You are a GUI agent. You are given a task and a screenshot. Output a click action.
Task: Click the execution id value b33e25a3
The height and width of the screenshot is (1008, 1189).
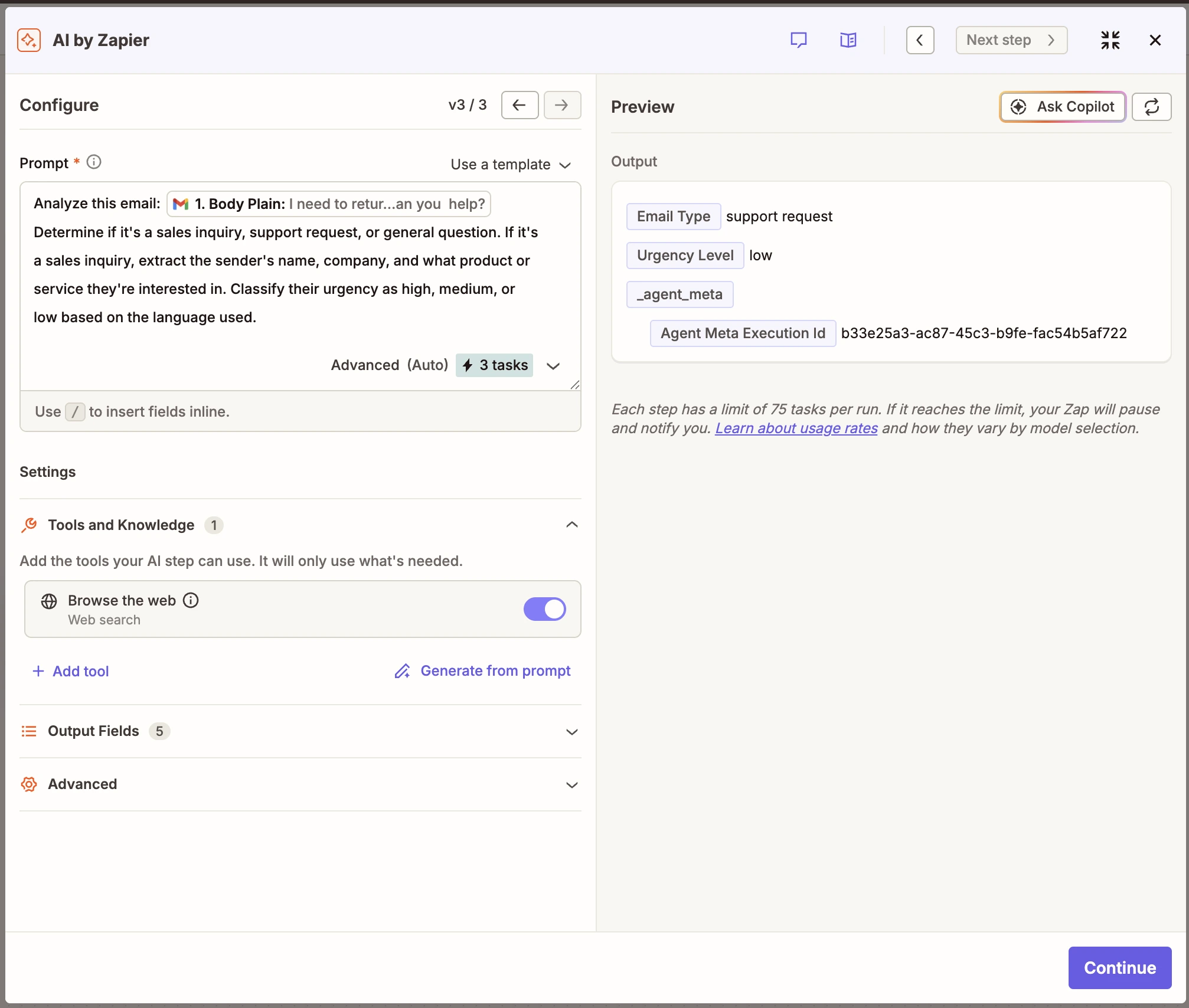(984, 333)
